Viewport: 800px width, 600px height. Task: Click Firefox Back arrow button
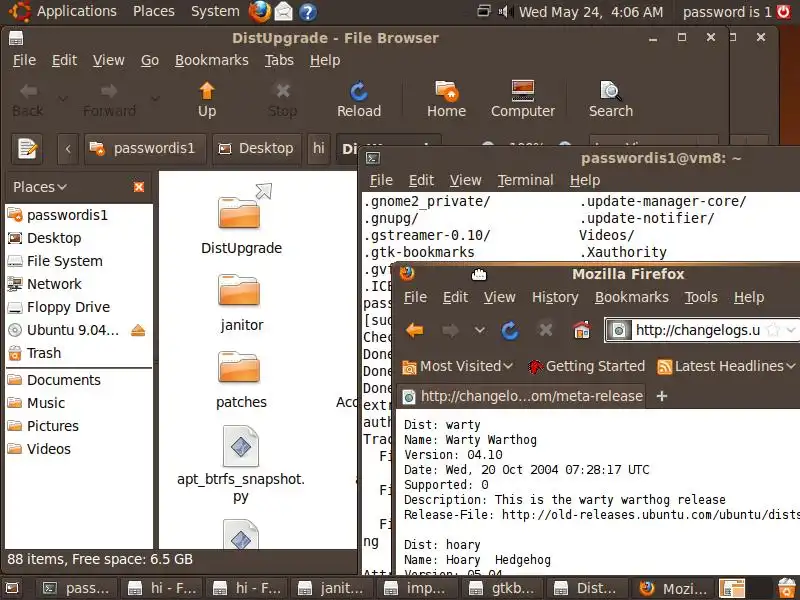click(x=415, y=331)
